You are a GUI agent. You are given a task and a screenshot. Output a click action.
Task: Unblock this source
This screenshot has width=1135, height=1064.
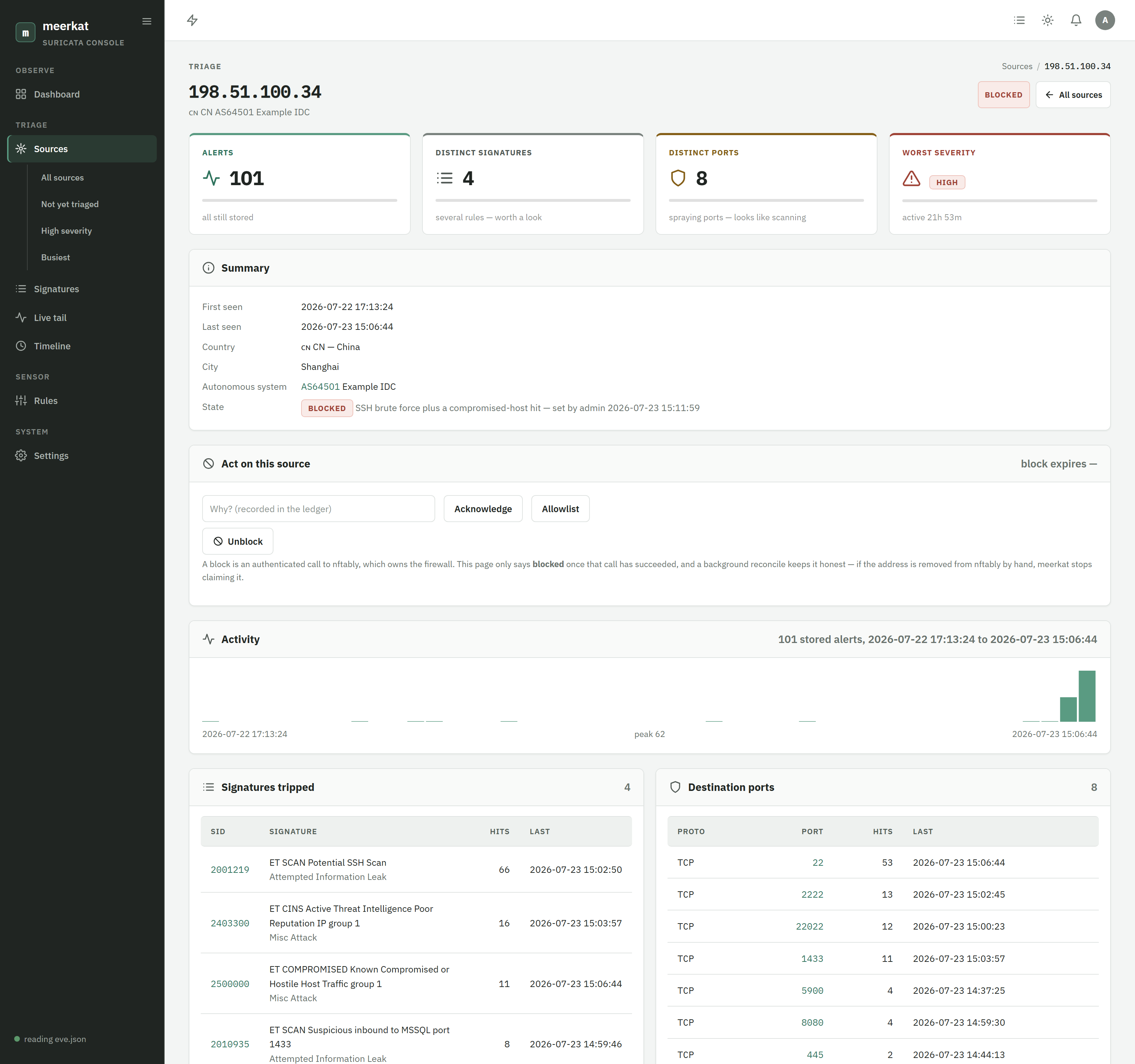click(x=238, y=541)
